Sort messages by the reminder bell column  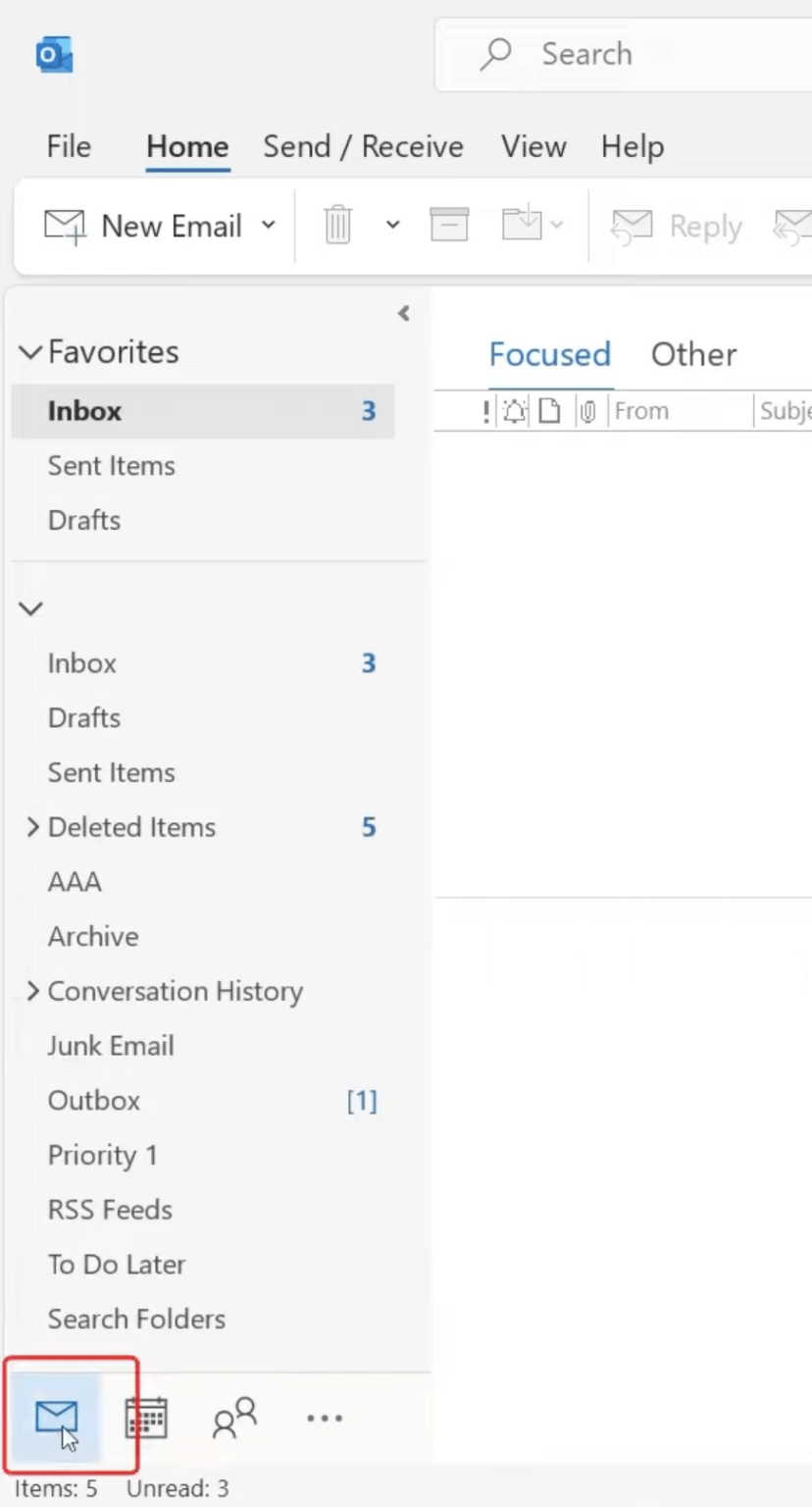point(514,411)
